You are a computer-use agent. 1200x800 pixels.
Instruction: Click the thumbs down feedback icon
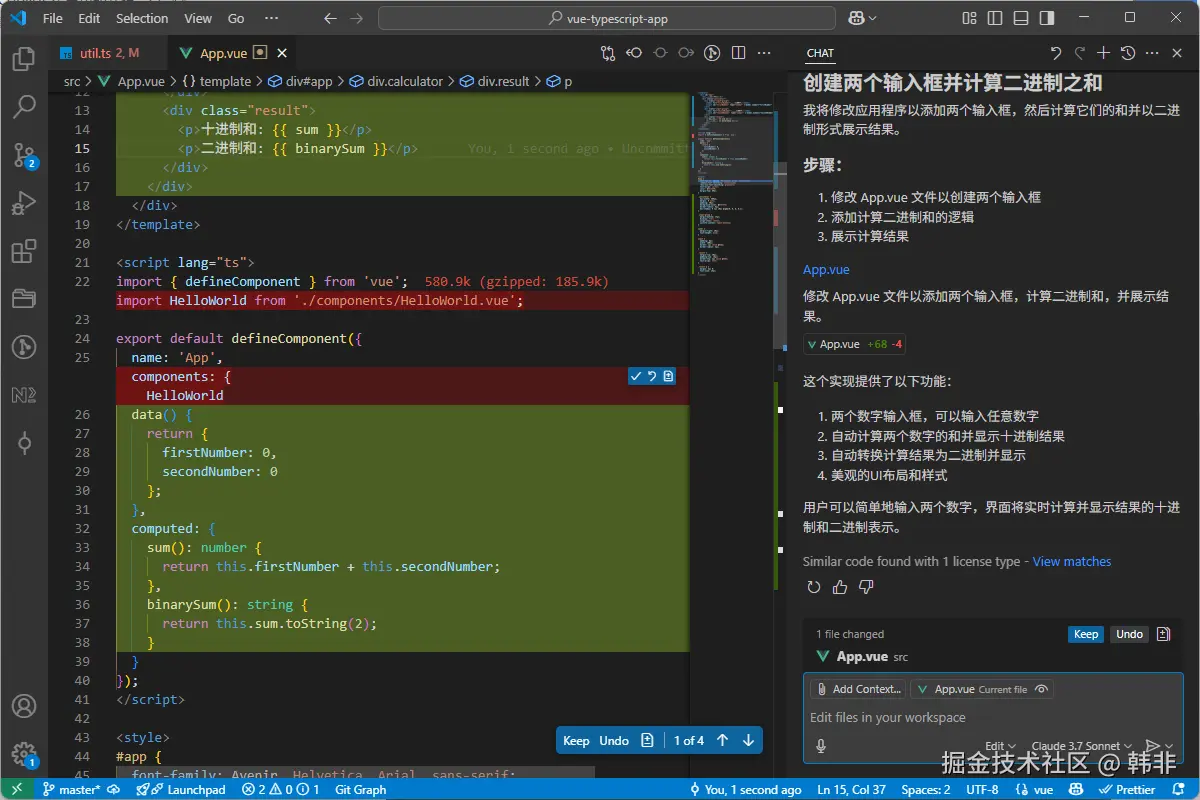click(866, 587)
